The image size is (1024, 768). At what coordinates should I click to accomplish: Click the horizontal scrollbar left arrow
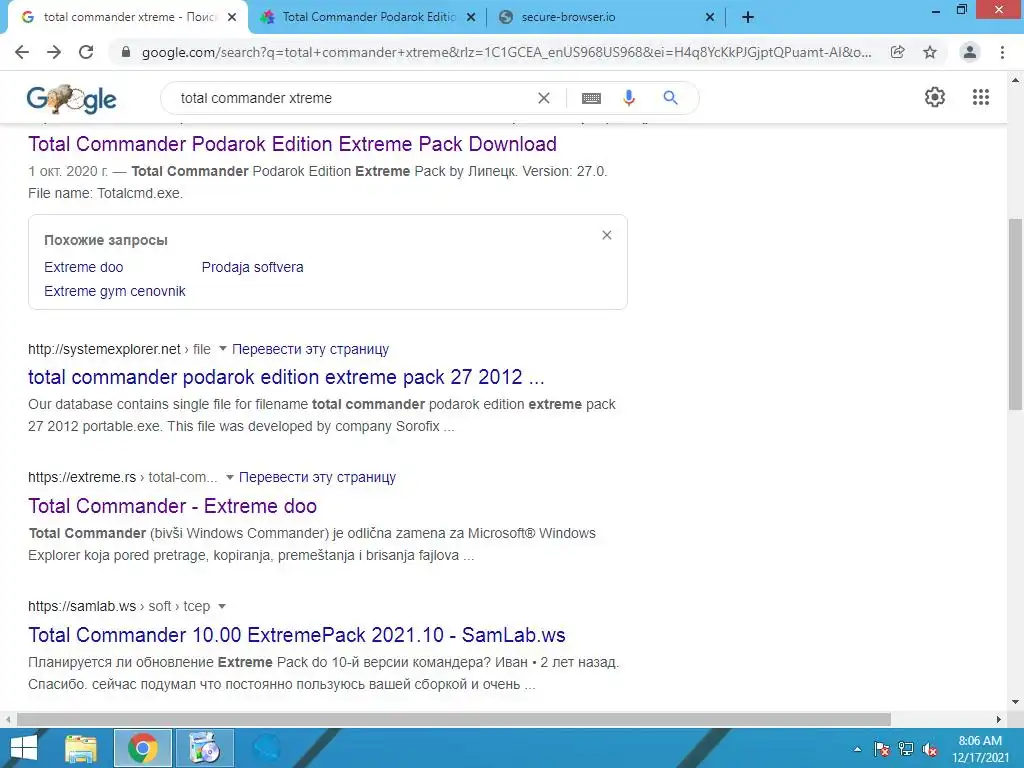point(8,719)
